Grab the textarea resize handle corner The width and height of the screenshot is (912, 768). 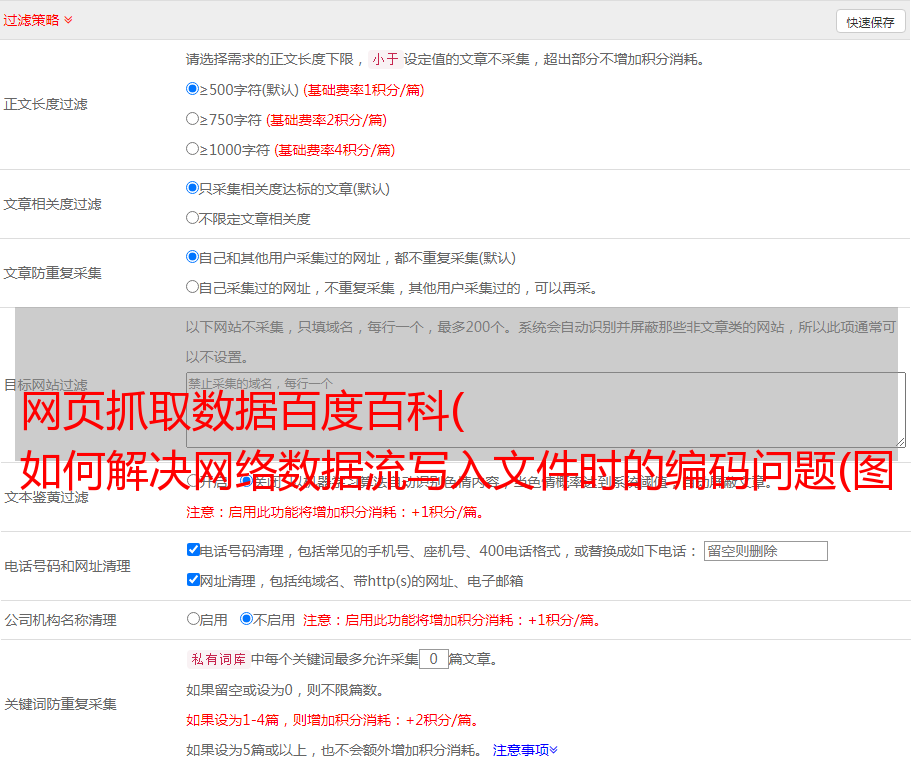900,442
